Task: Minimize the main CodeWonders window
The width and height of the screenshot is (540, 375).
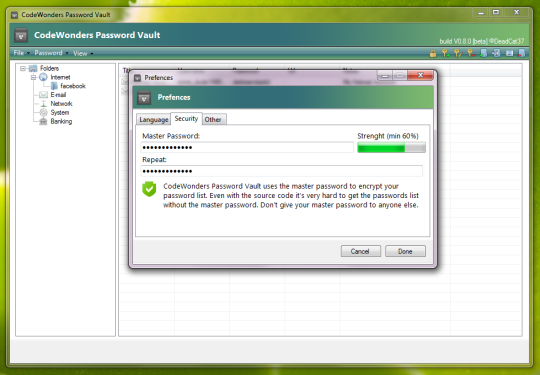Action: 481,13
